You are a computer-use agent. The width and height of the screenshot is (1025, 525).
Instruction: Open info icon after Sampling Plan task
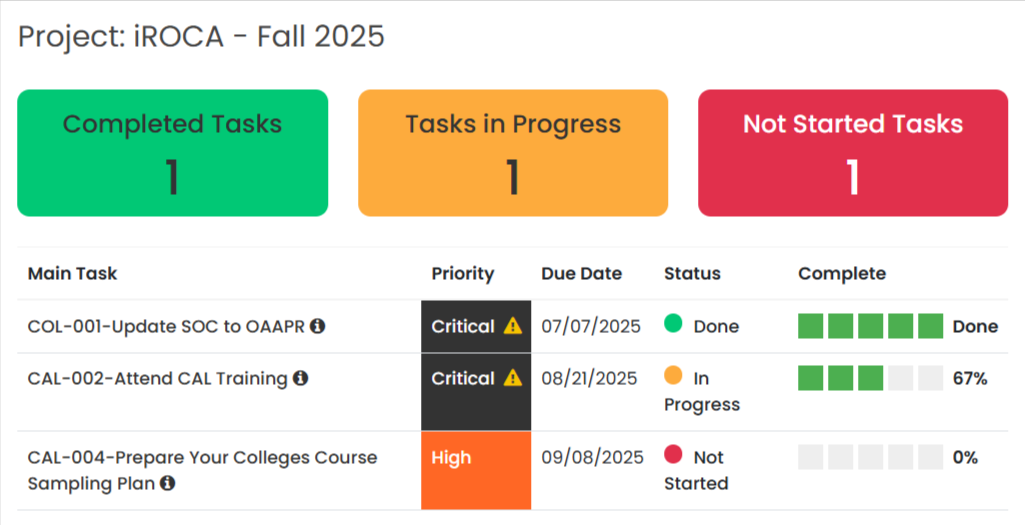coord(167,483)
